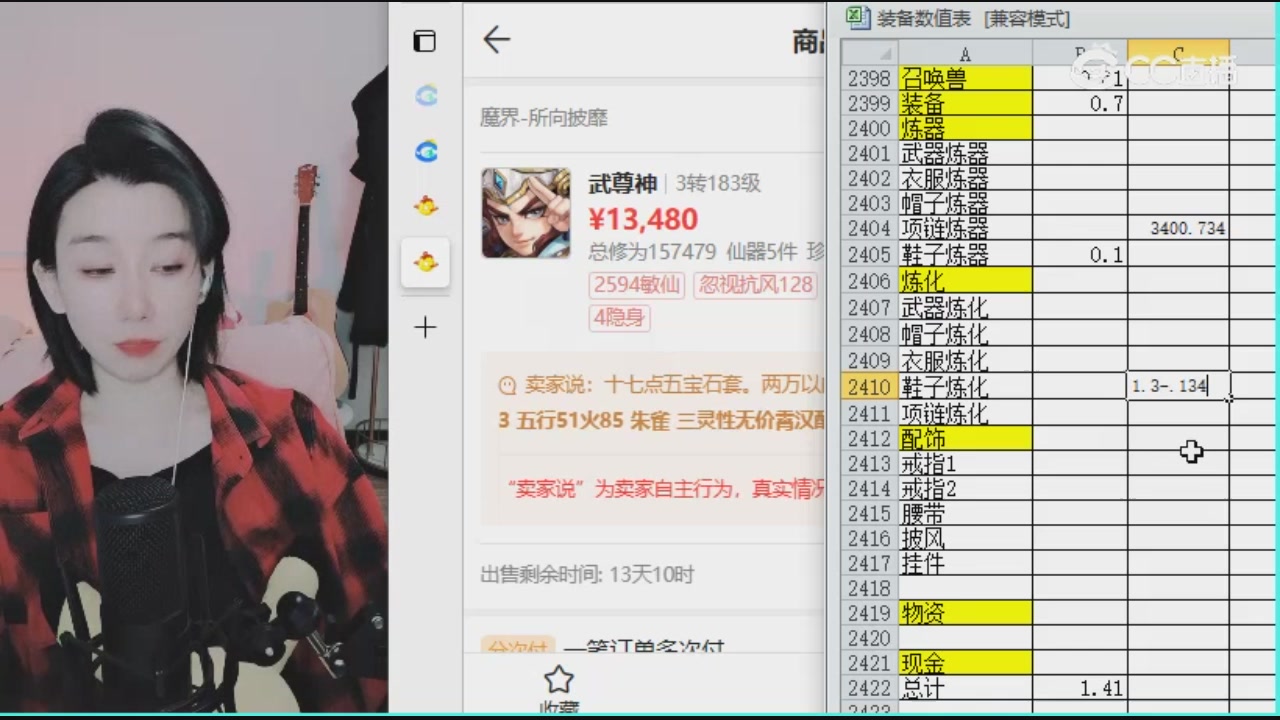
Task: Click the 魔界-所向披靡 server text
Action: (544, 118)
